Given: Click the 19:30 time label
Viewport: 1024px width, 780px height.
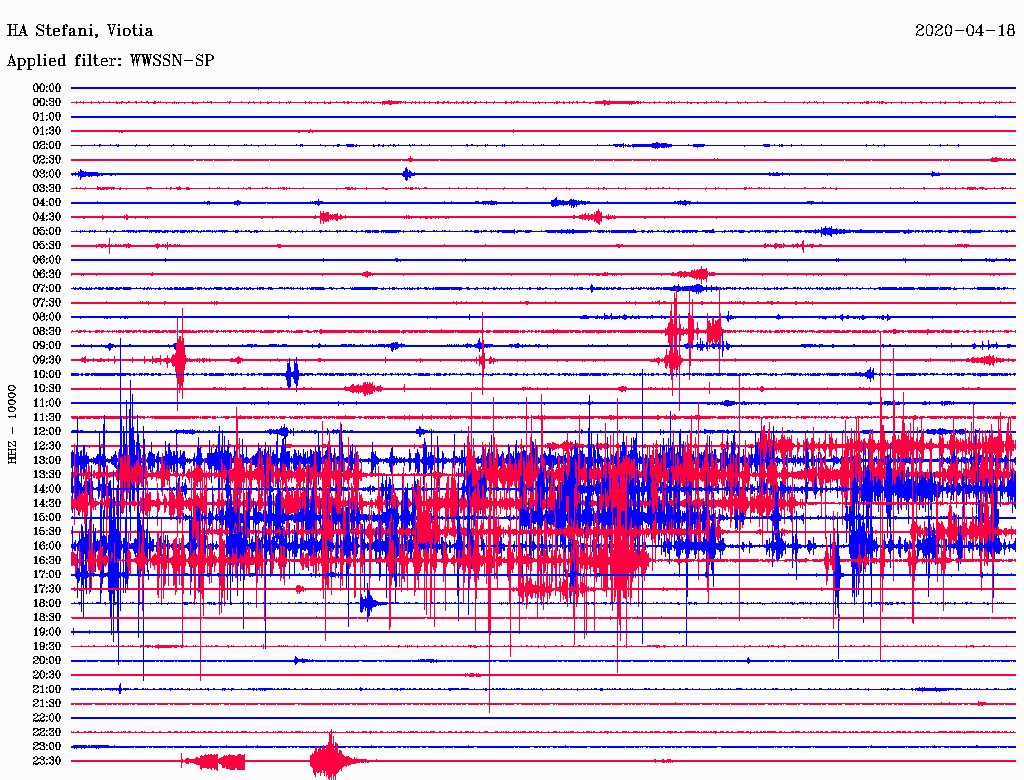Looking at the screenshot, I should click(x=47, y=647).
